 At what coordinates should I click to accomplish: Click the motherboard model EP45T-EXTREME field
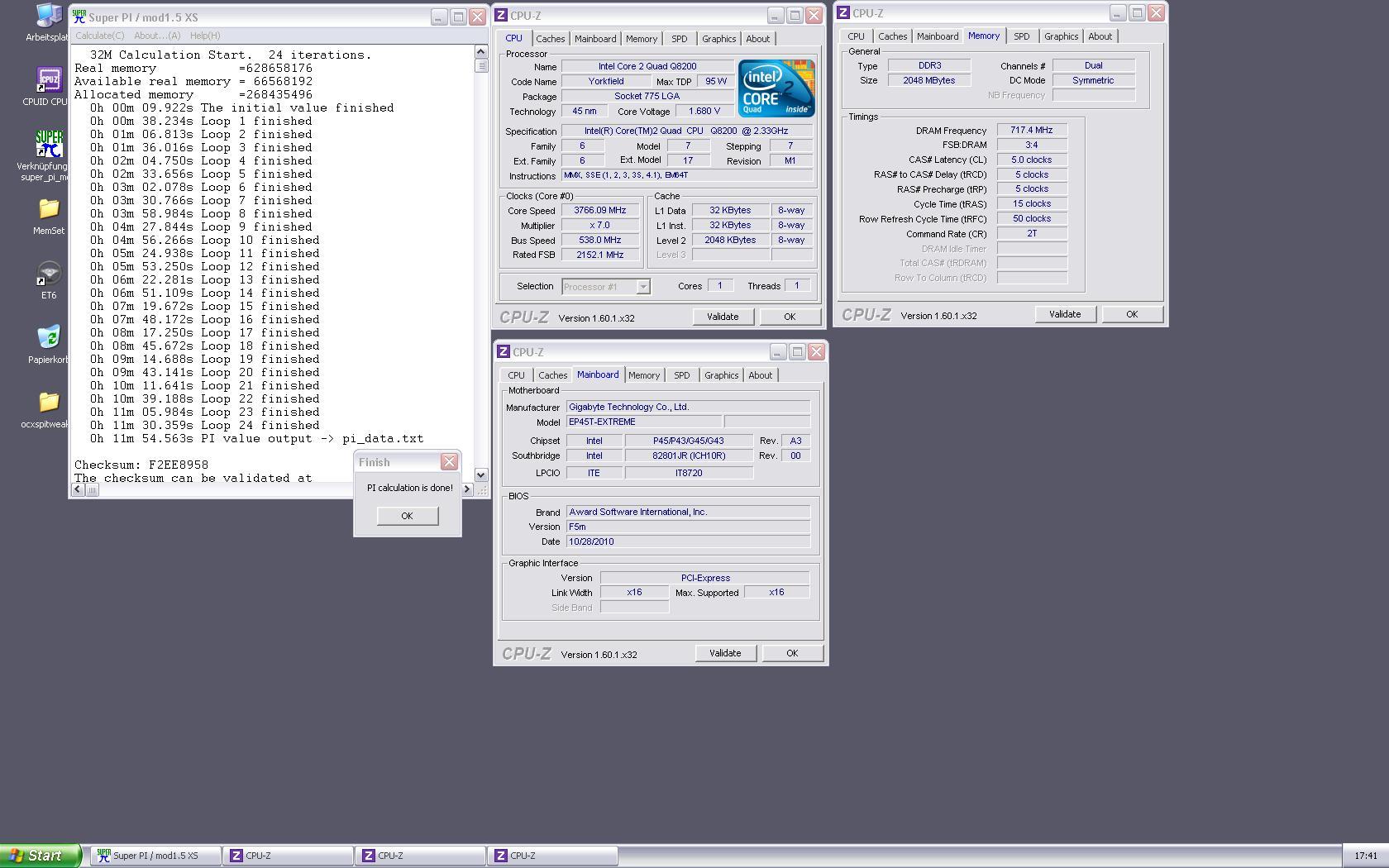coord(643,422)
